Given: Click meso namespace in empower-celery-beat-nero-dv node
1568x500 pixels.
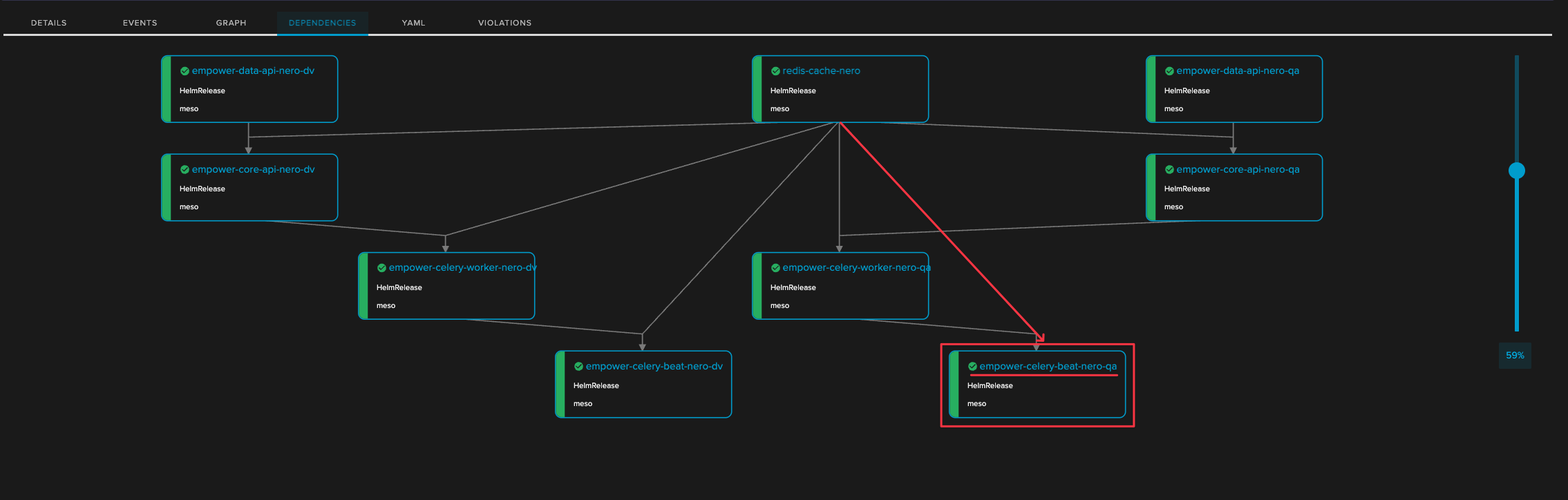Looking at the screenshot, I should click(583, 404).
